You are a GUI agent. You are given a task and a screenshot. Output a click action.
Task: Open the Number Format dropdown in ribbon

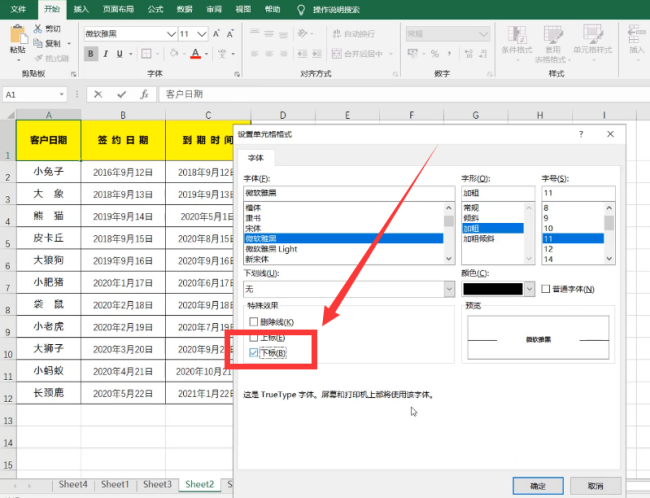tap(483, 34)
